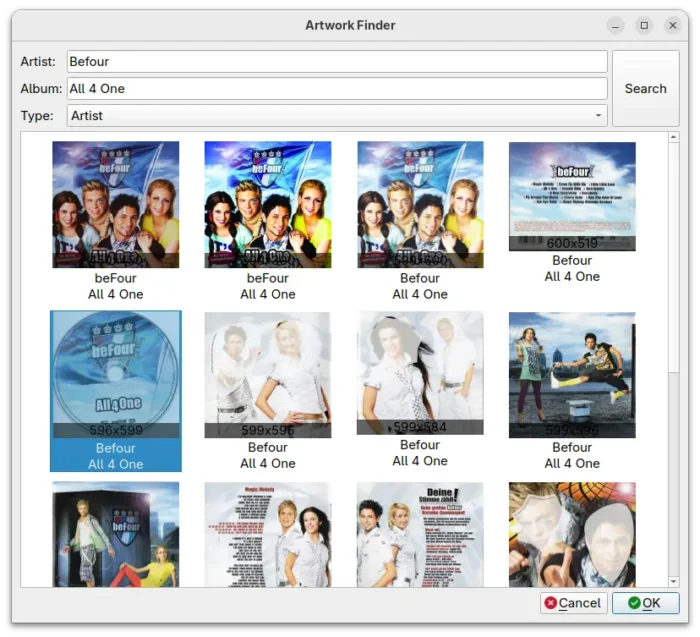Maximize the Artwork Finder window
Viewport: 700px width, 637px height.
[x=644, y=25]
